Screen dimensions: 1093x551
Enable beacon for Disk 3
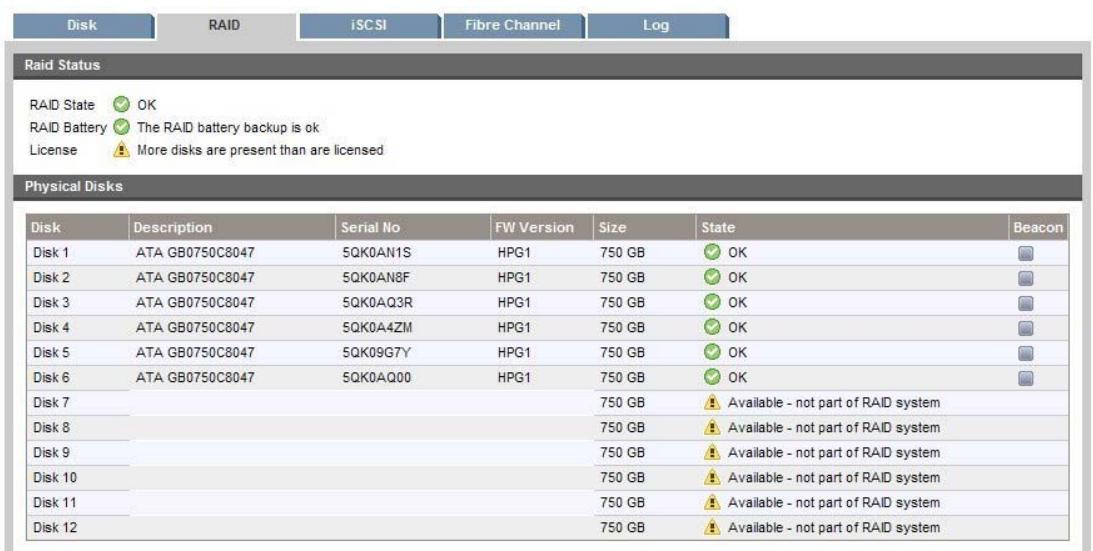(1025, 303)
